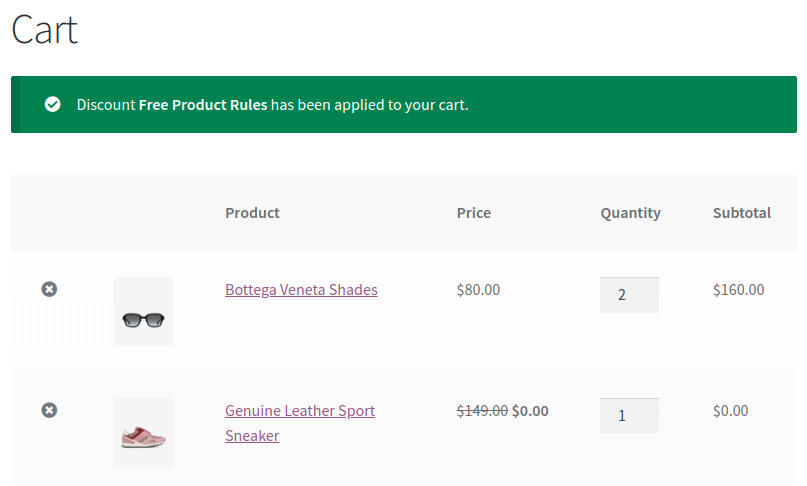Open the Bottega Veneta Shades product link

301,290
